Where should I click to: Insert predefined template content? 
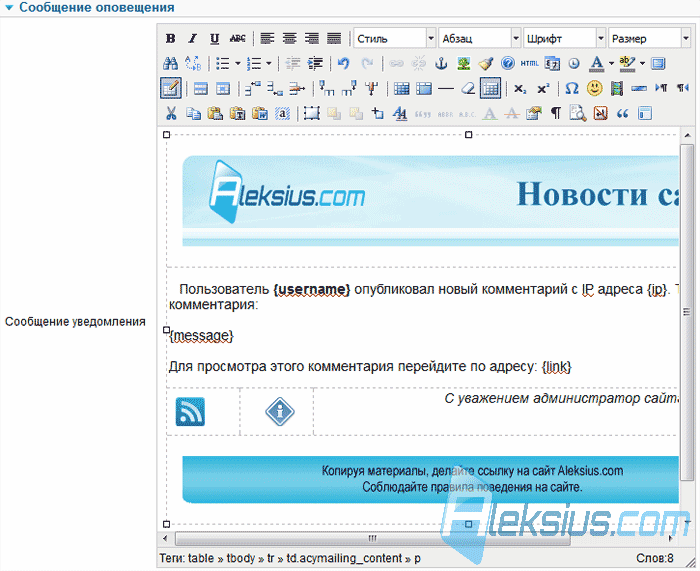645,113
